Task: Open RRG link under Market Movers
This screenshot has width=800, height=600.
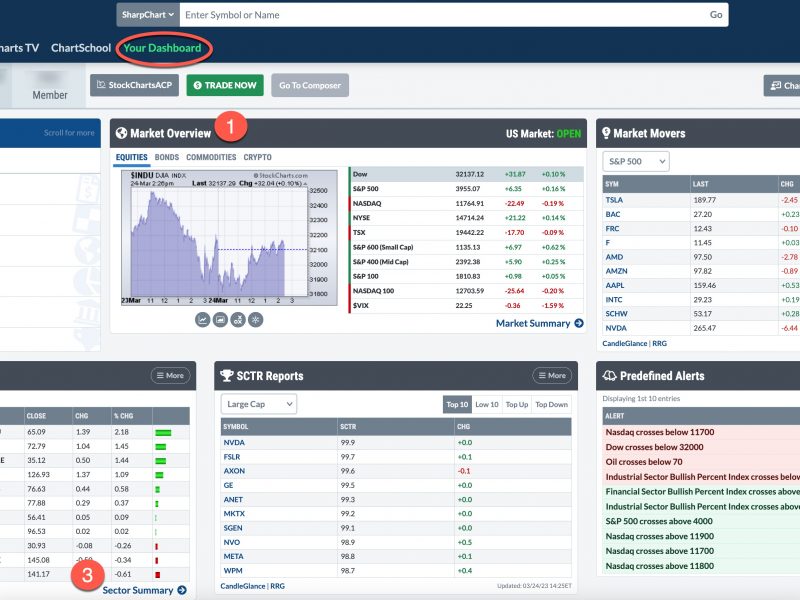Action: [659, 343]
